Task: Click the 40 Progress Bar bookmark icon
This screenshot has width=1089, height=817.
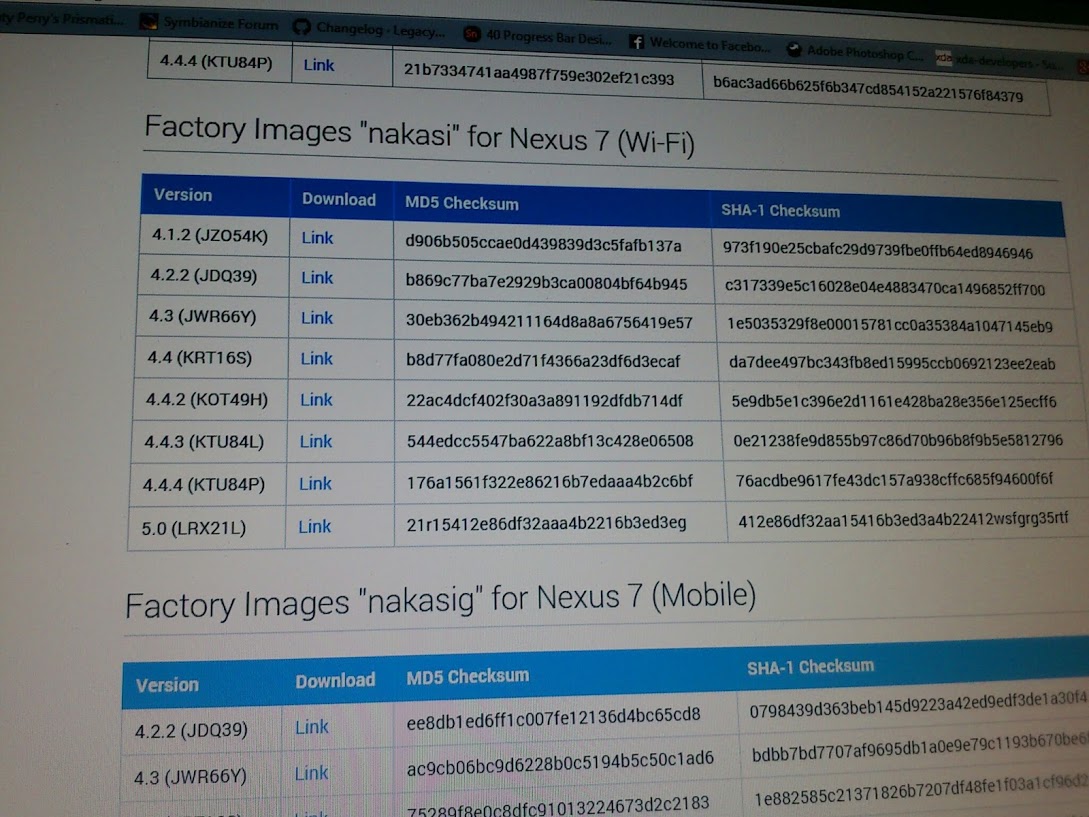Action: point(472,35)
